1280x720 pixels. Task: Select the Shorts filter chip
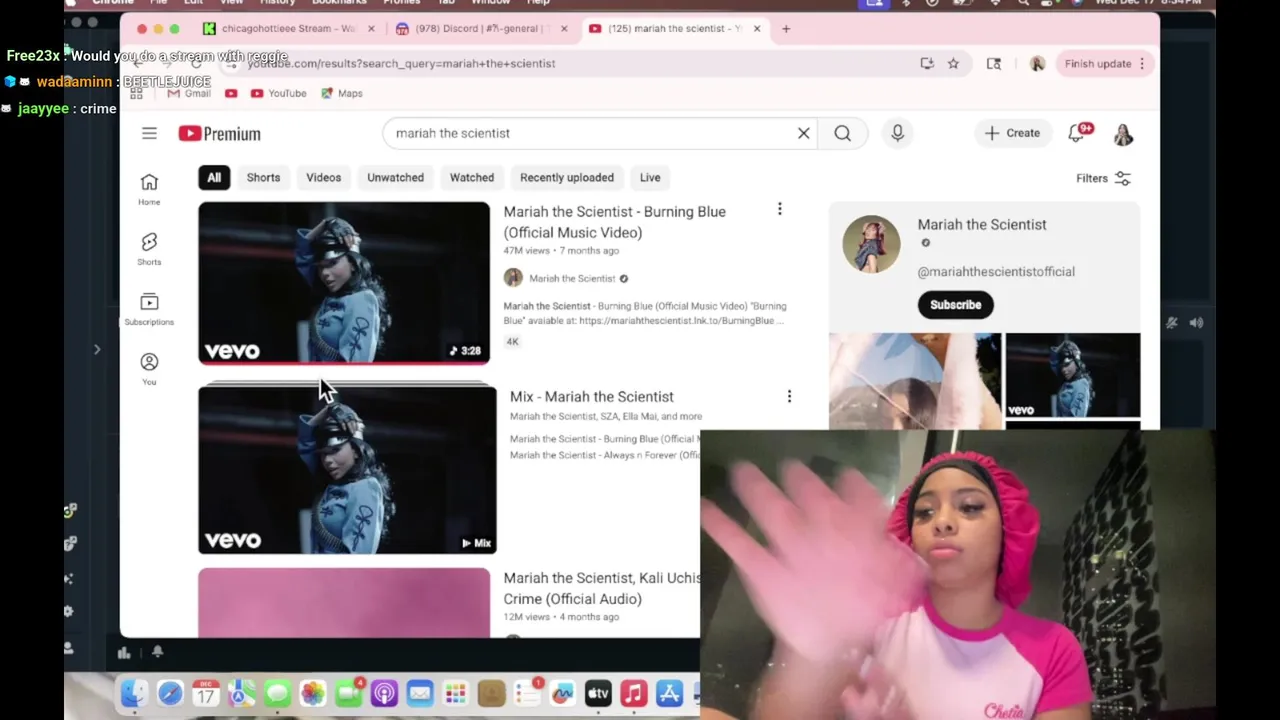point(263,178)
